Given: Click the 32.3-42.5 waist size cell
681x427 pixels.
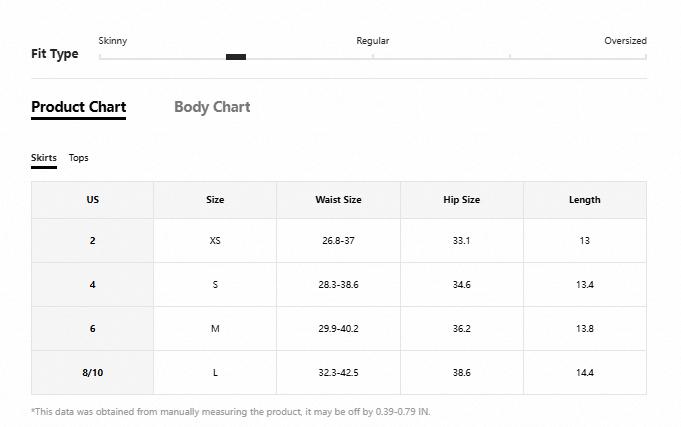Looking at the screenshot, I should click(x=338, y=372).
